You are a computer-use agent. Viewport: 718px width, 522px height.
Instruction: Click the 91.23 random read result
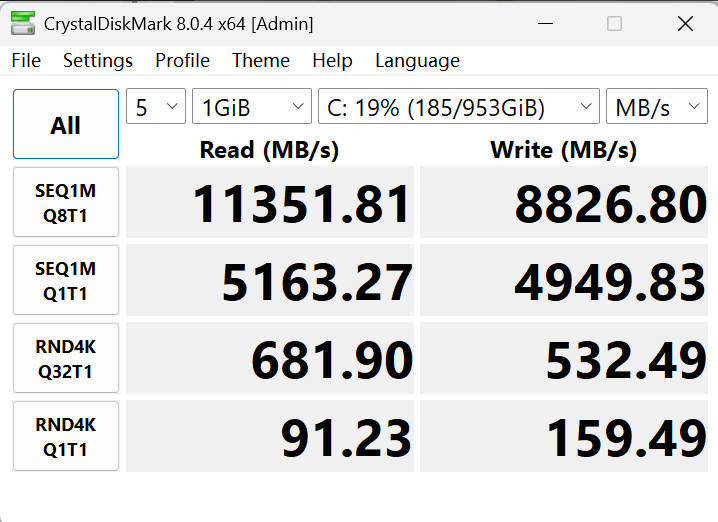coord(345,438)
